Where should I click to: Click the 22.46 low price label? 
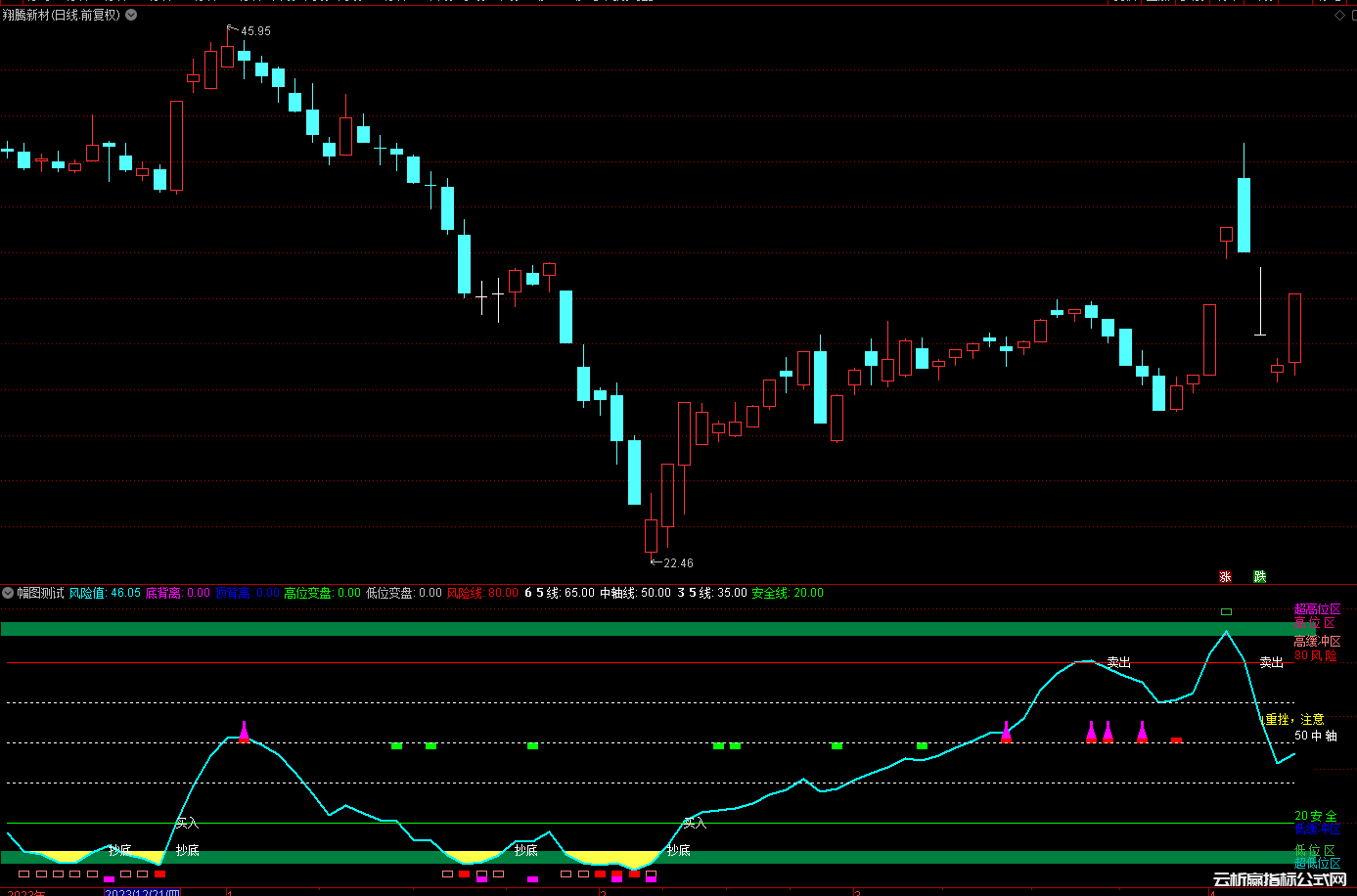[678, 563]
